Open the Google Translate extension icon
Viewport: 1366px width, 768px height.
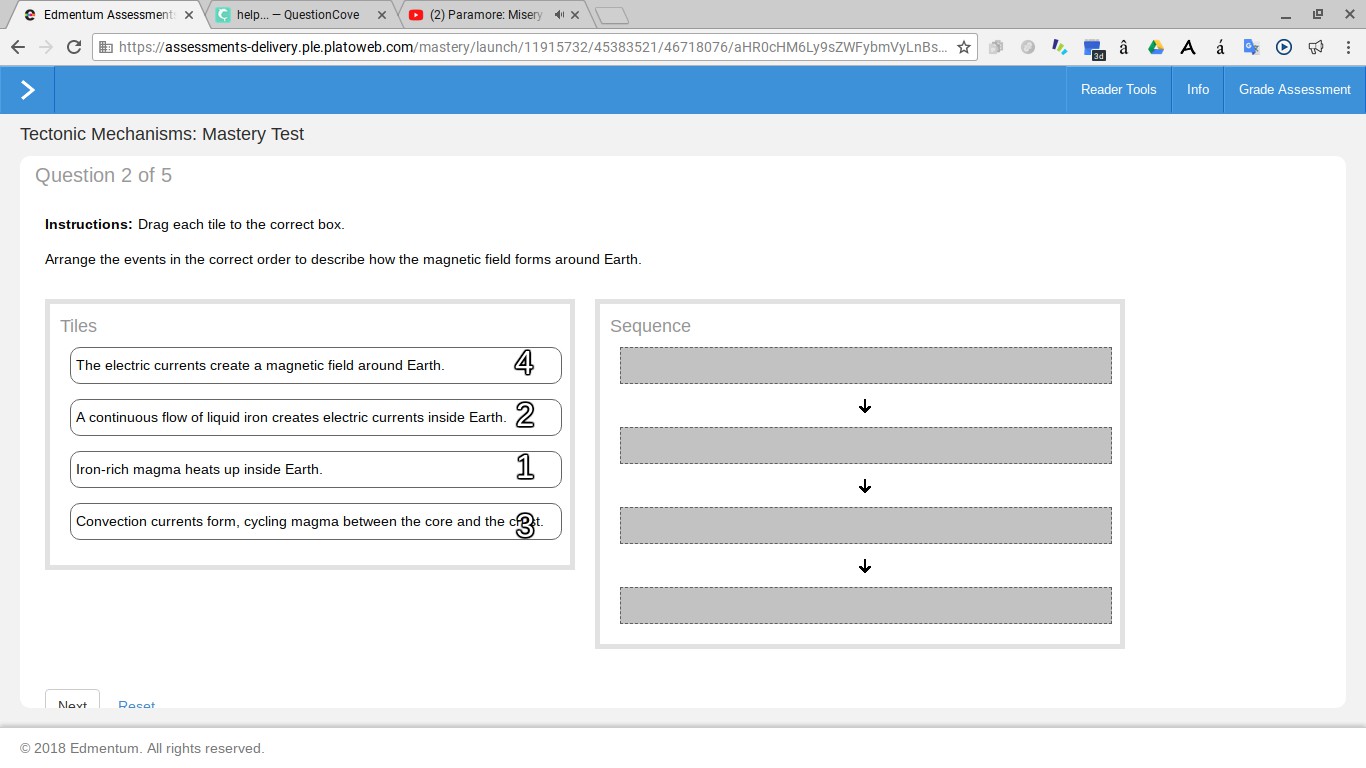coord(1251,47)
